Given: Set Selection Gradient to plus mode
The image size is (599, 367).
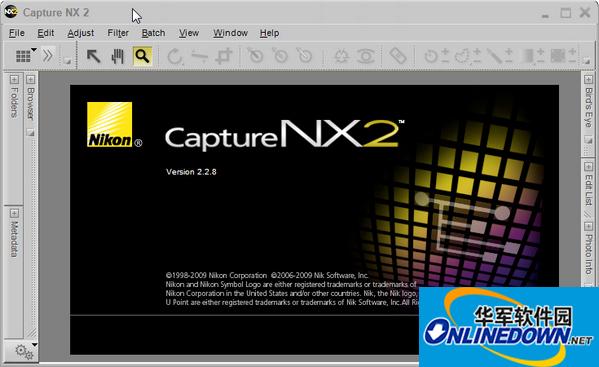Looking at the screenshot, I should click(541, 52).
